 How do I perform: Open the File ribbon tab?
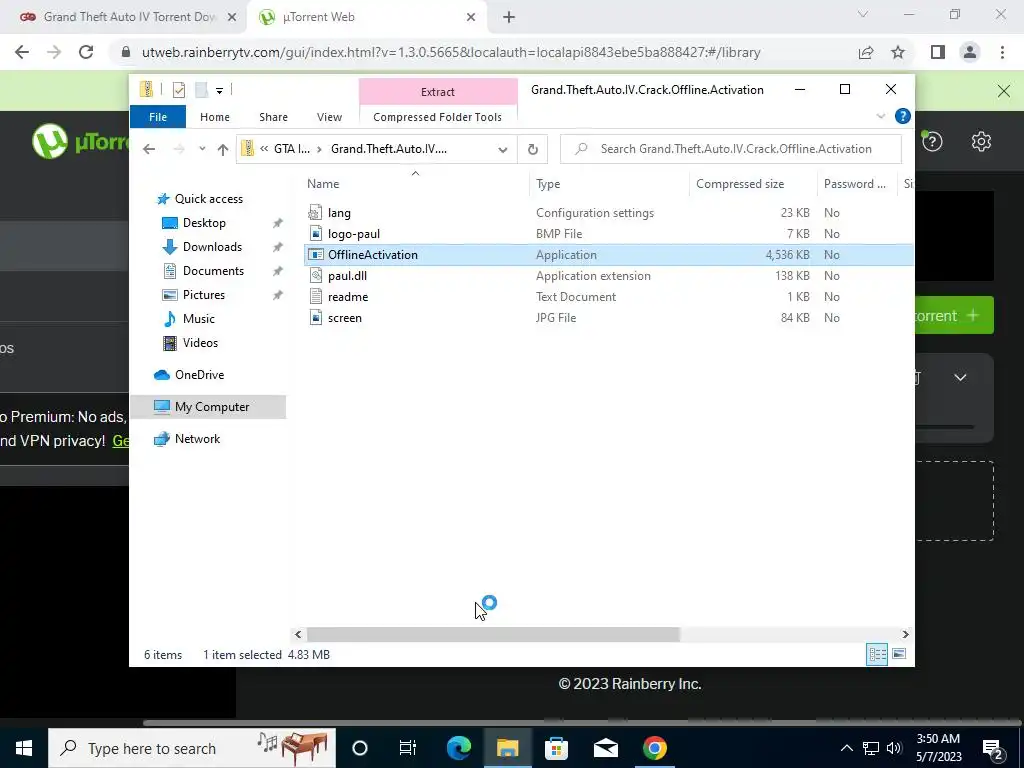click(x=158, y=117)
